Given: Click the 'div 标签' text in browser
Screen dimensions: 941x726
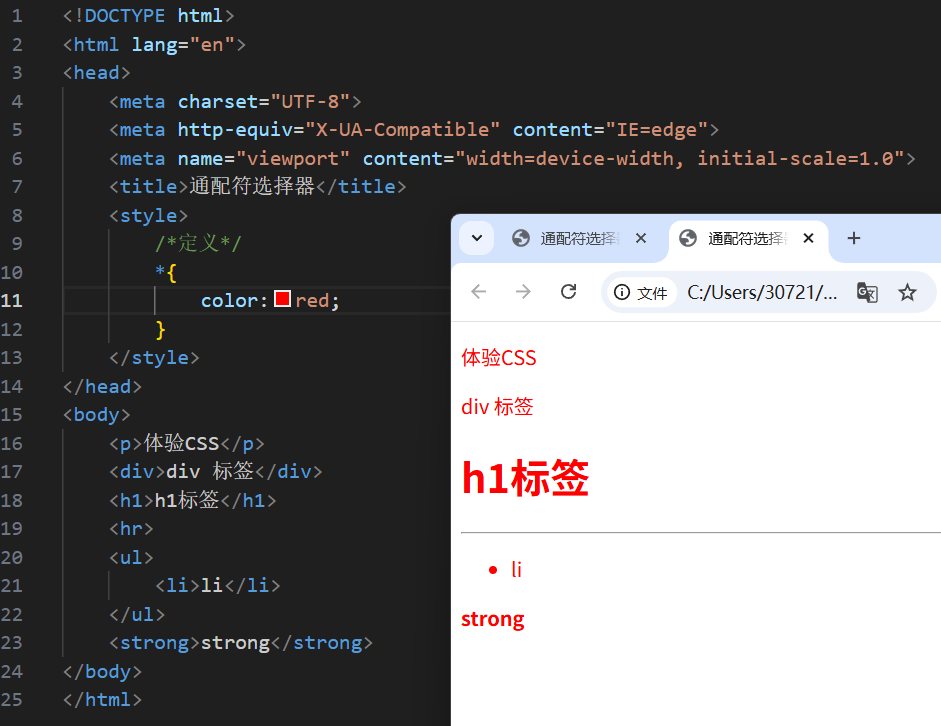Looking at the screenshot, I should [497, 407].
